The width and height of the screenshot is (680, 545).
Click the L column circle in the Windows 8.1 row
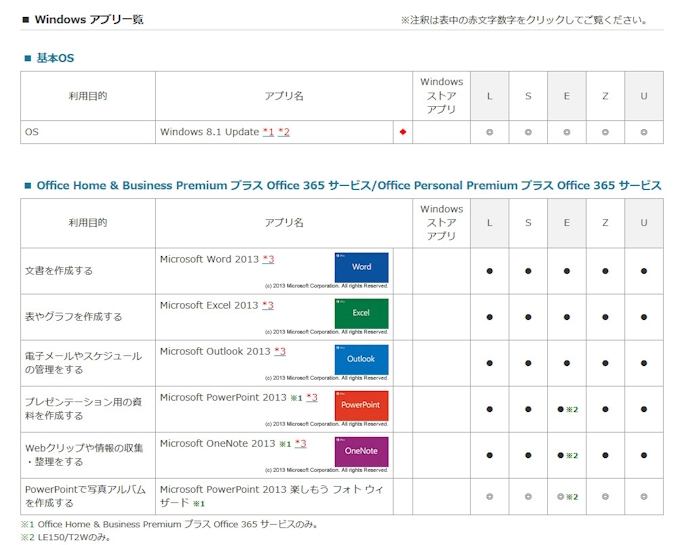[x=490, y=132]
